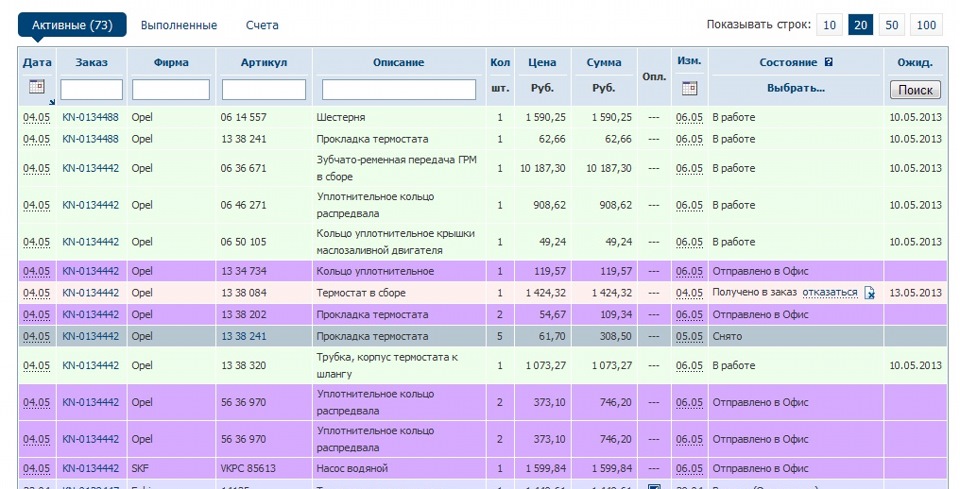This screenshot has height=489, width=960.
Task: Click the отказаться link for Термостат в сборе
Action: [829, 293]
